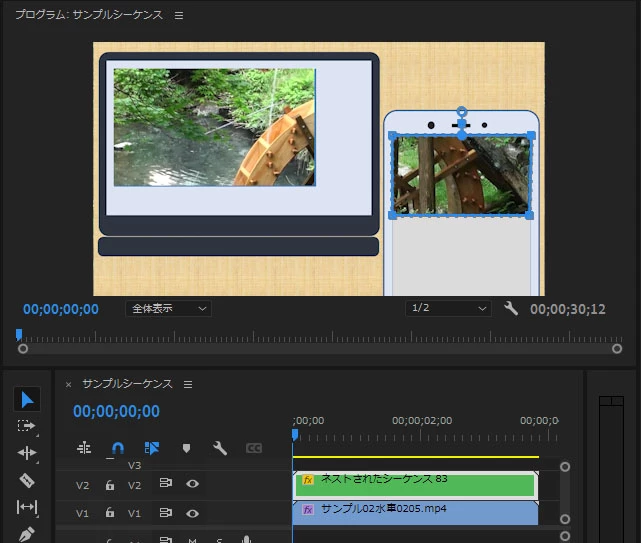Toggle sync lock on V2 track

[166, 483]
